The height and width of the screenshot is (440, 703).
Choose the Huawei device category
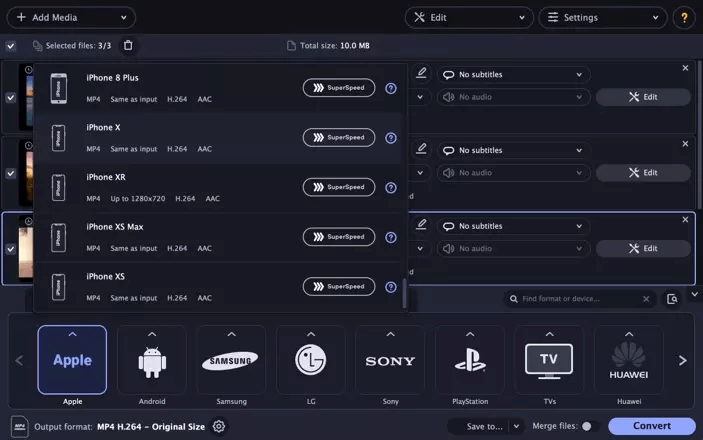pos(629,360)
